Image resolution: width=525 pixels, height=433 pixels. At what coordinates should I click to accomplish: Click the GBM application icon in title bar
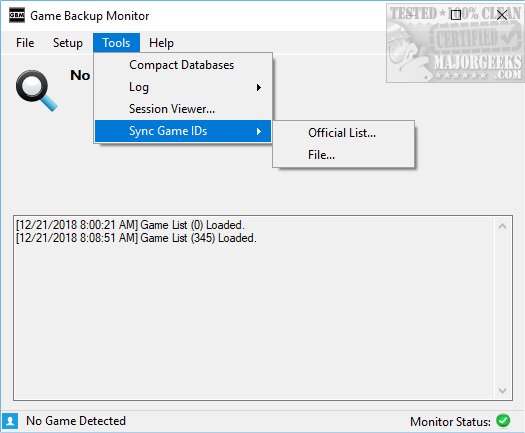[x=17, y=15]
